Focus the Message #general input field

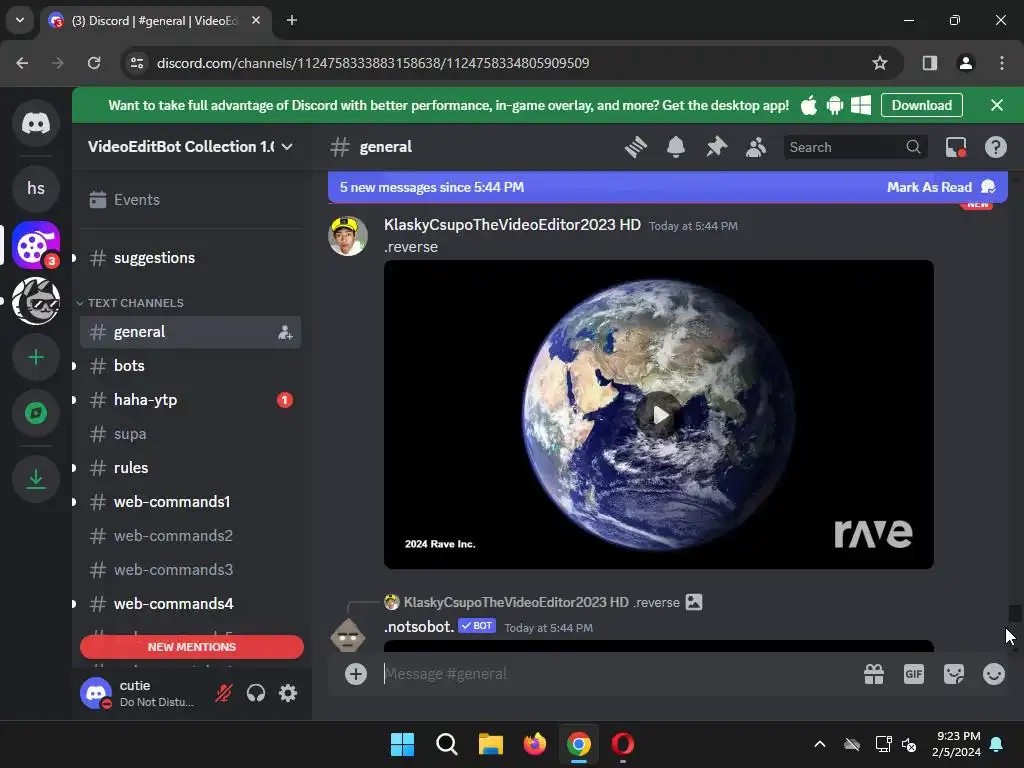point(617,674)
